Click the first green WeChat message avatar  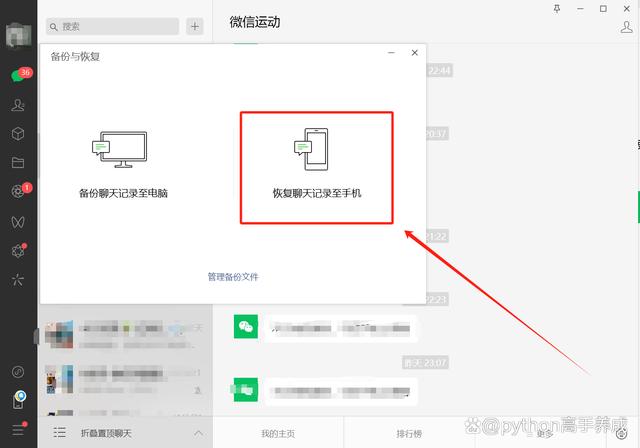click(x=246, y=326)
